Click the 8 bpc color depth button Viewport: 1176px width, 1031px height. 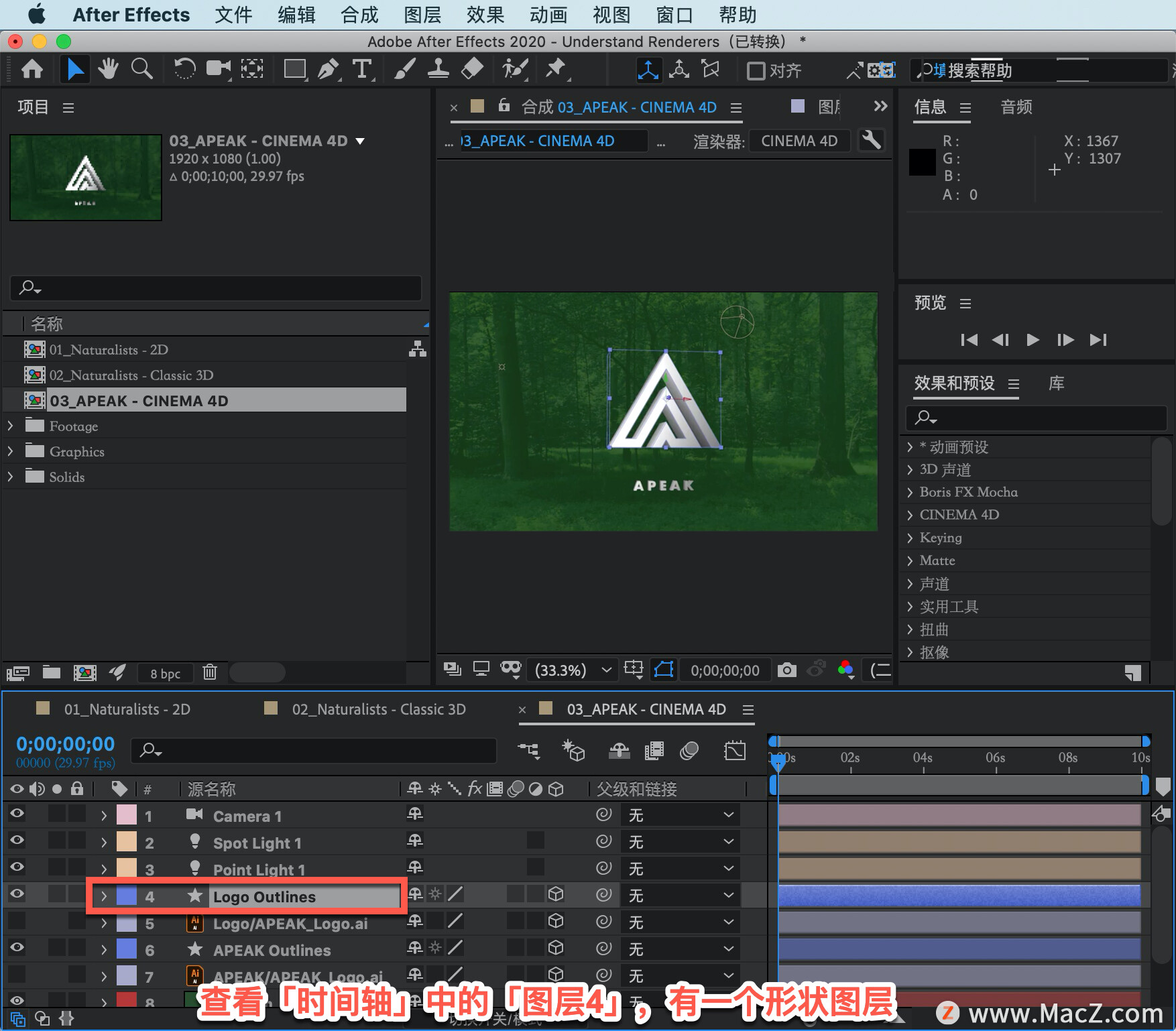click(x=165, y=673)
